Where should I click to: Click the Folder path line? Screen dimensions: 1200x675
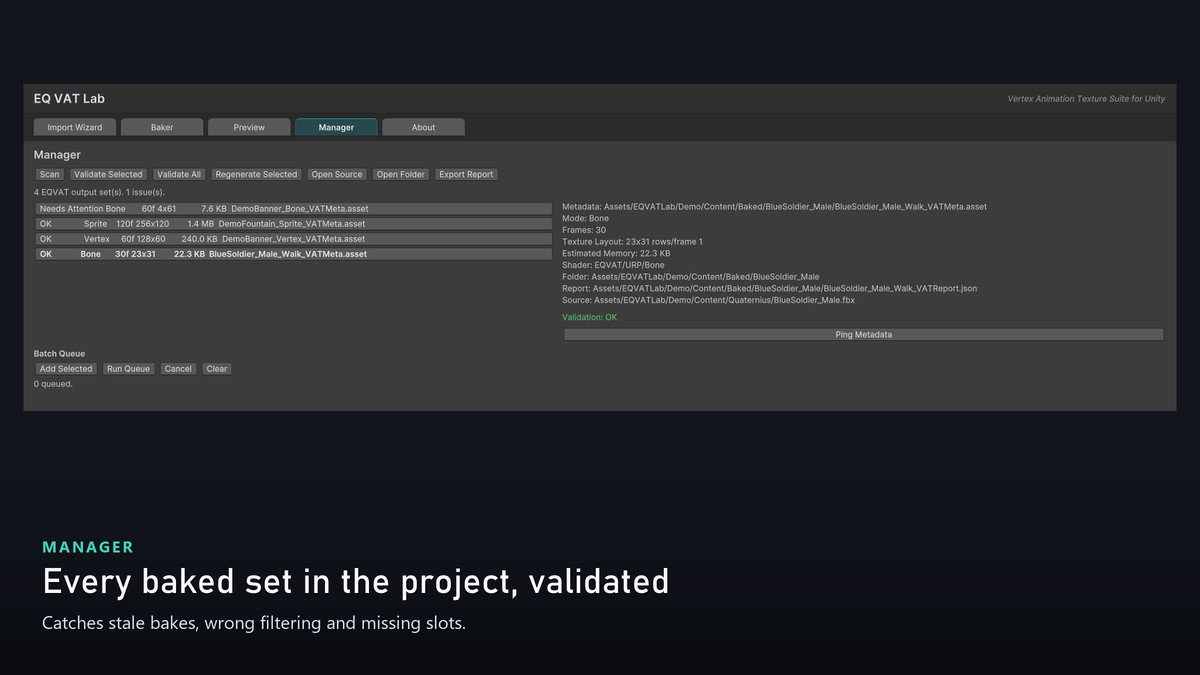point(690,277)
